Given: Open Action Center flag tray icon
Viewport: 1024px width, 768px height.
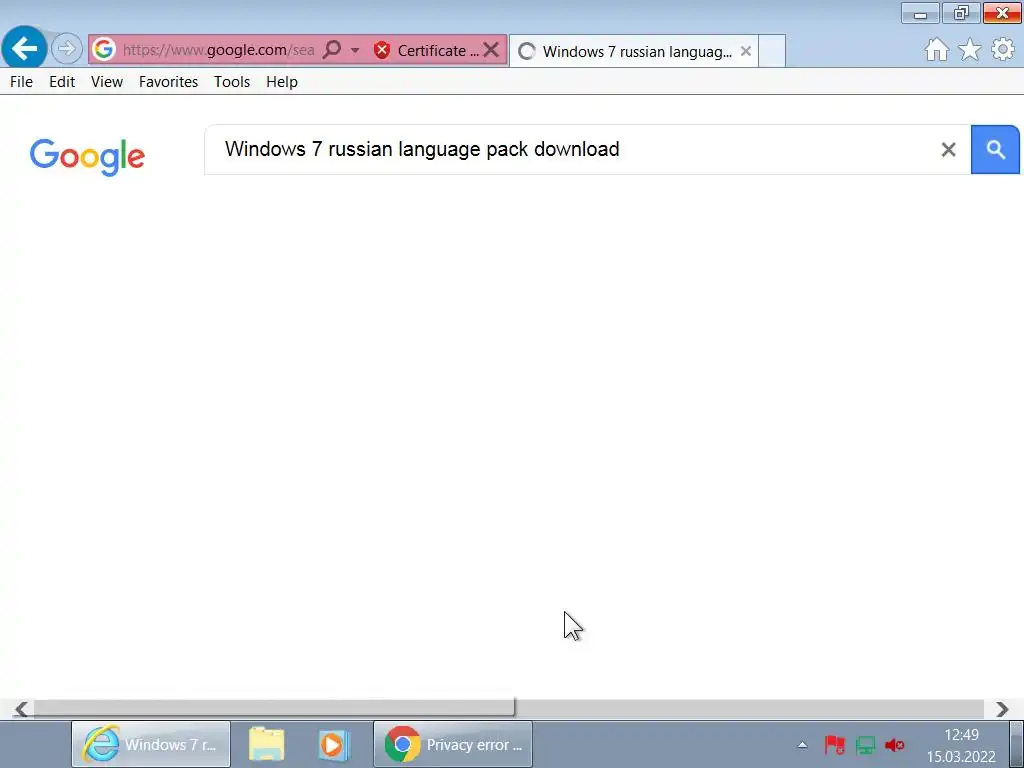Looking at the screenshot, I should [834, 744].
